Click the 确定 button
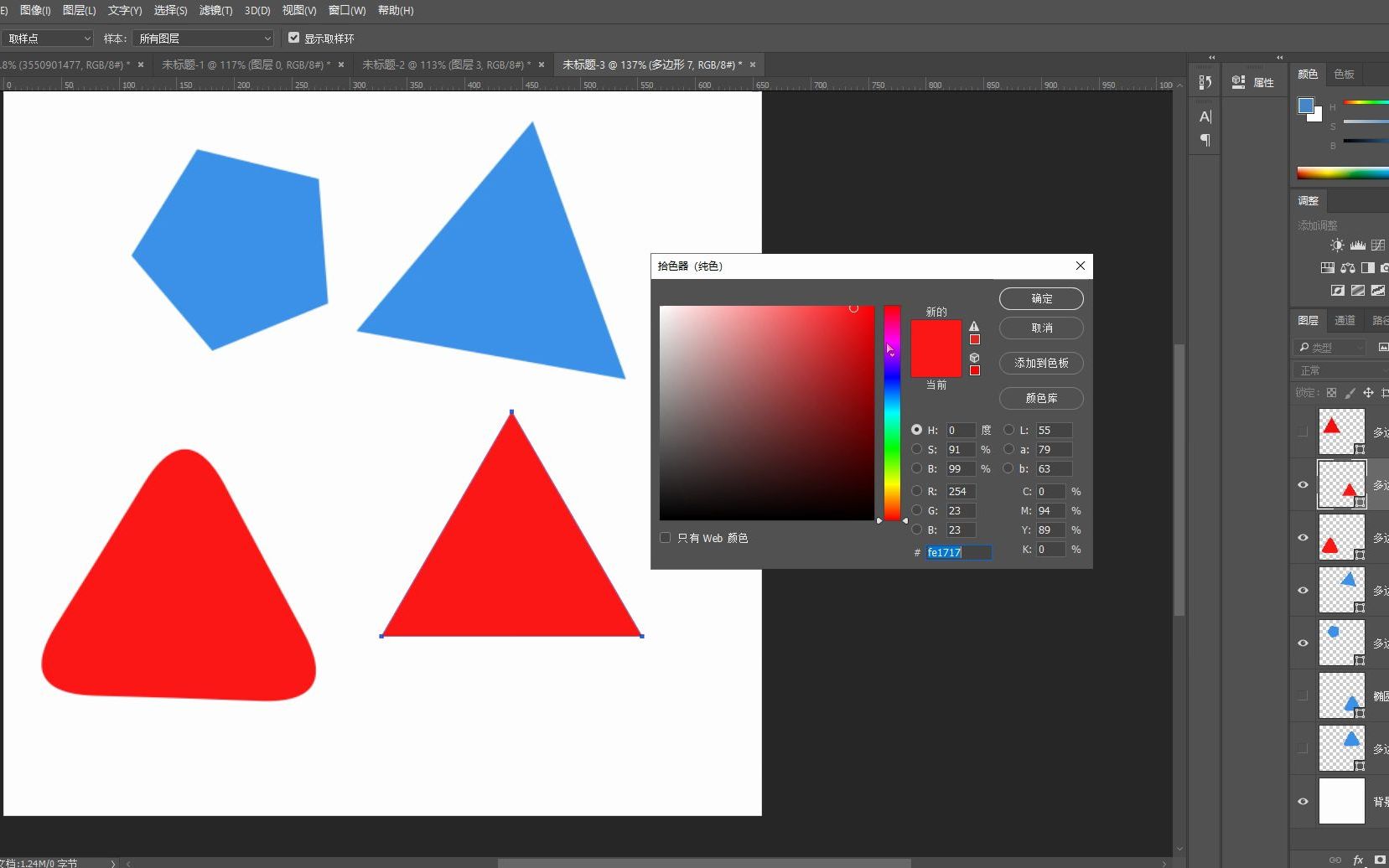The height and width of the screenshot is (868, 1389). coord(1041,298)
